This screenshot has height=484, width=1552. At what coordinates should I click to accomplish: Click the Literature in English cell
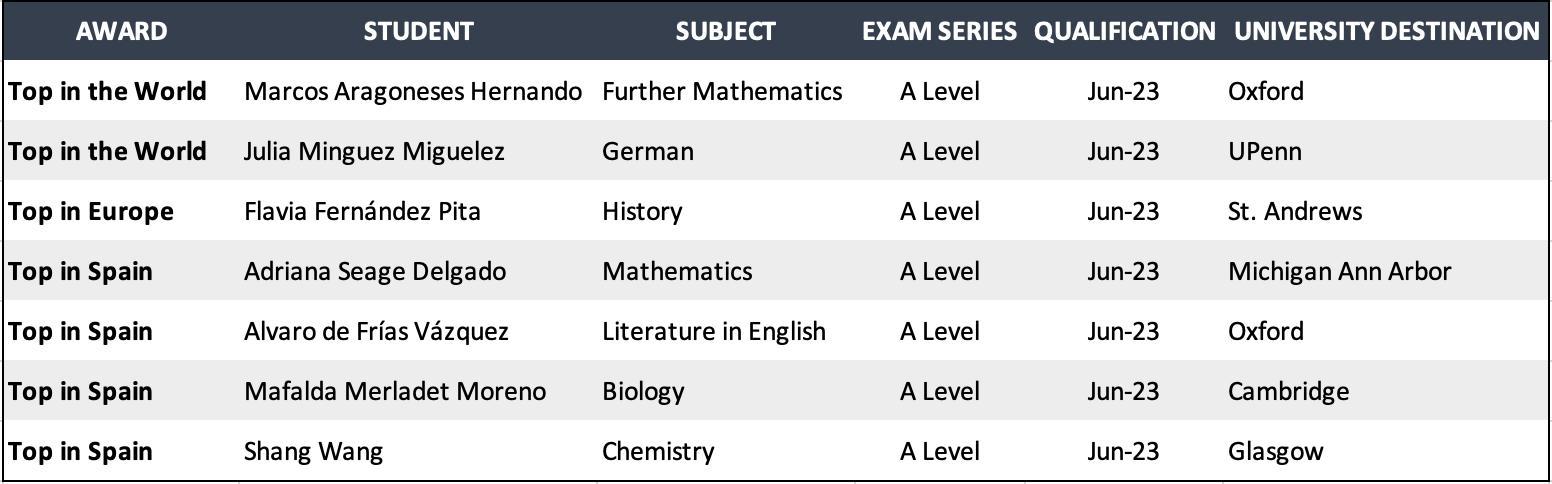click(714, 331)
